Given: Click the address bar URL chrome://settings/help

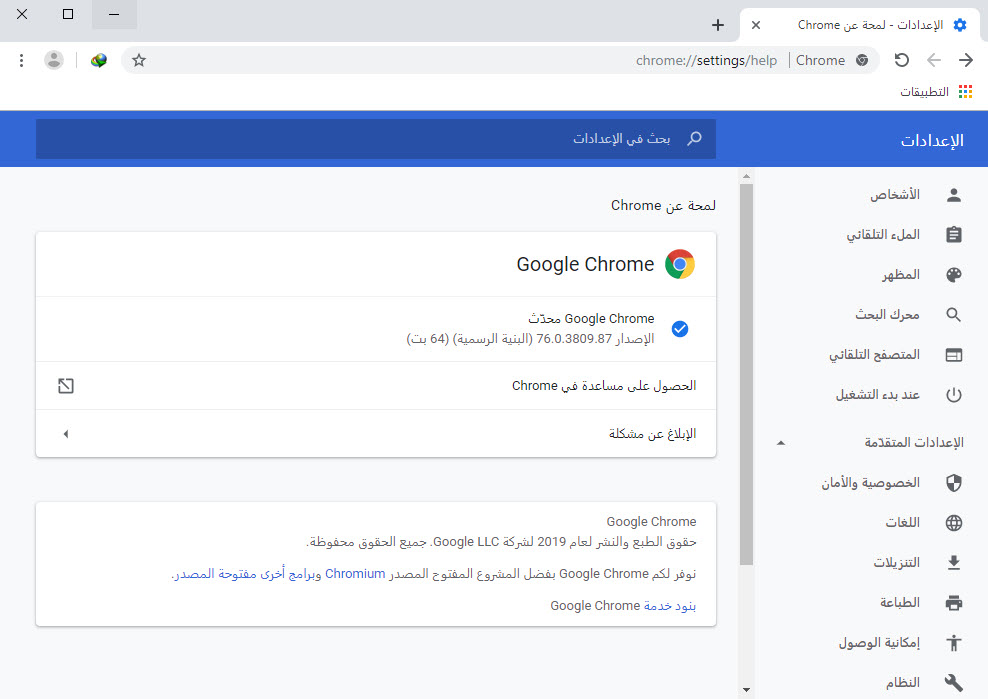Looking at the screenshot, I should pyautogui.click(x=706, y=61).
